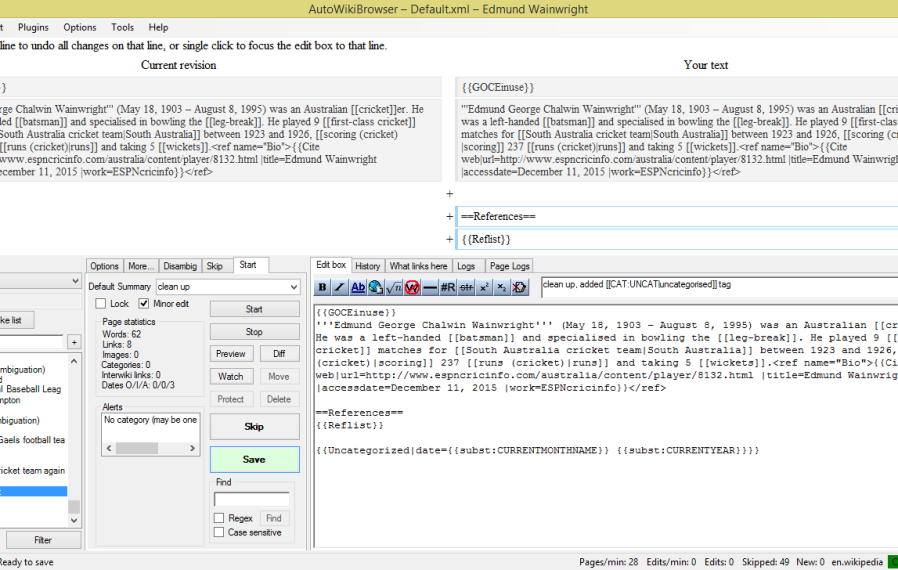Click the Protect button

click(x=230, y=399)
